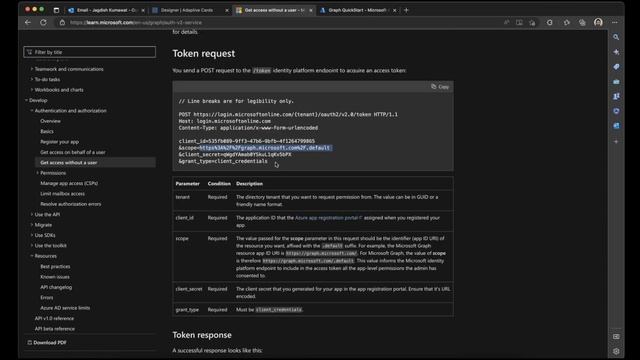Switch to Email - Jagdish Kumawat tab
Screen dimensions: 640x360
106,10
